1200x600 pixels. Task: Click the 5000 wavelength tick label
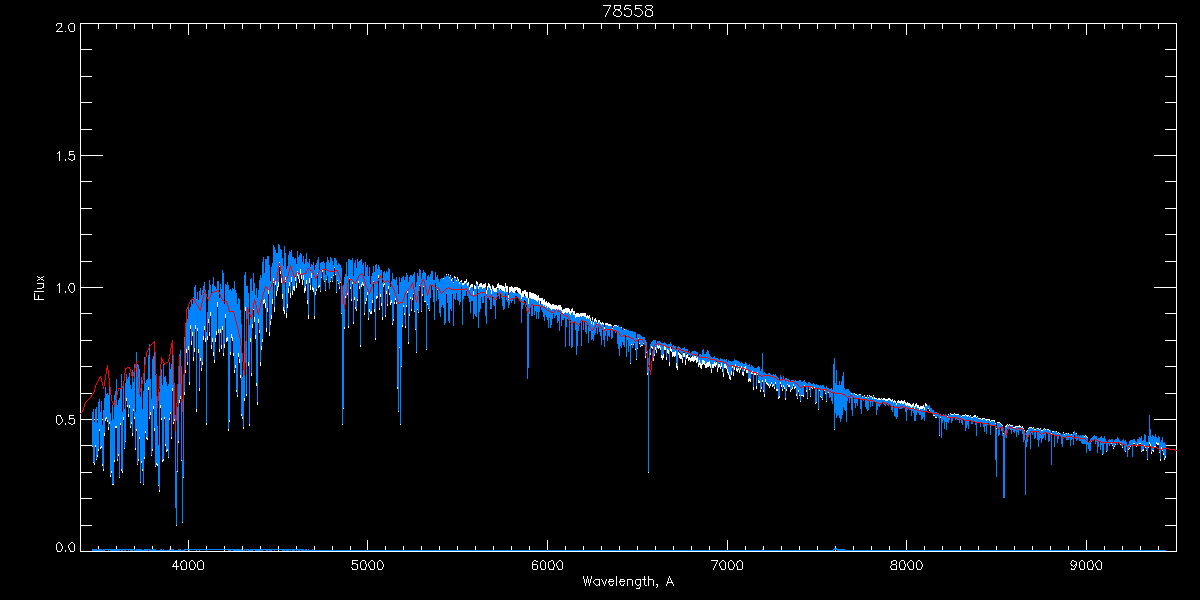[368, 564]
